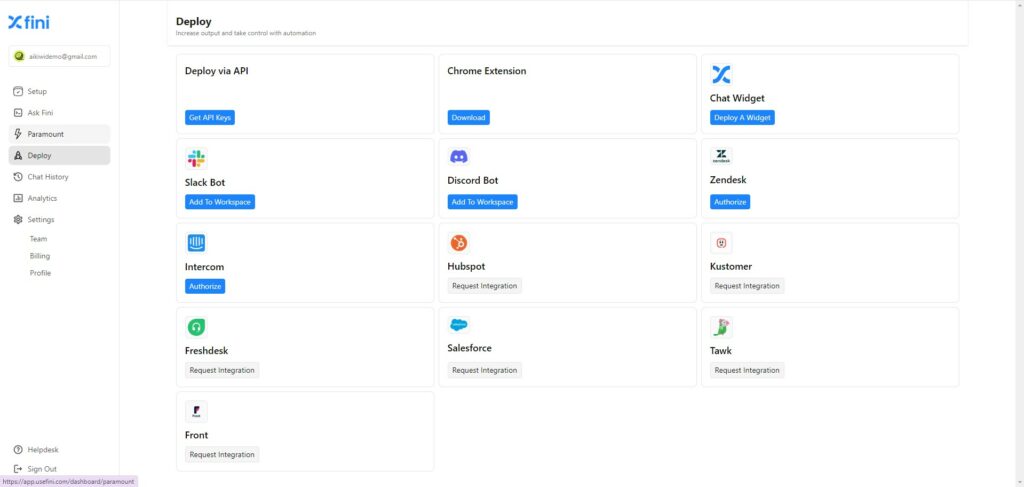Download the Chrome Extension
Screen dimensions: 1024x487
(x=468, y=118)
